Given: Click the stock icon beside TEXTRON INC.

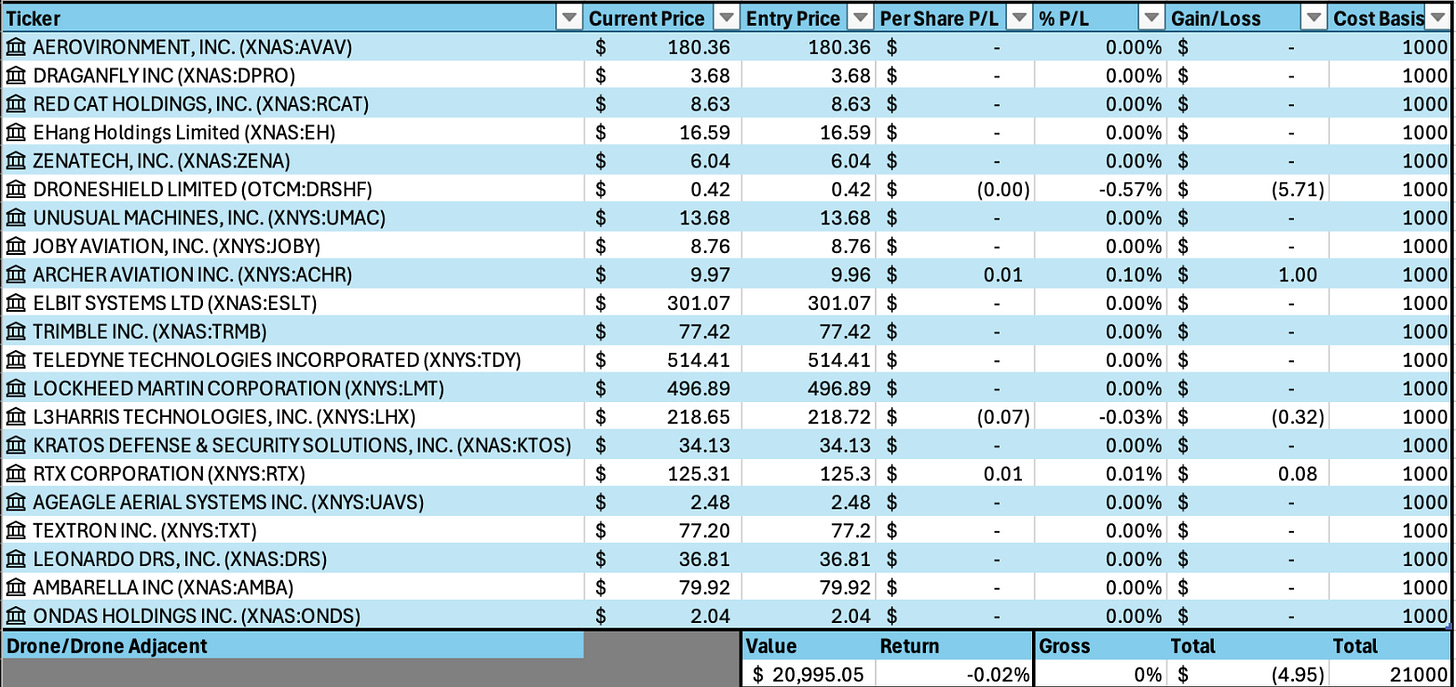Looking at the screenshot, I should tap(15, 531).
